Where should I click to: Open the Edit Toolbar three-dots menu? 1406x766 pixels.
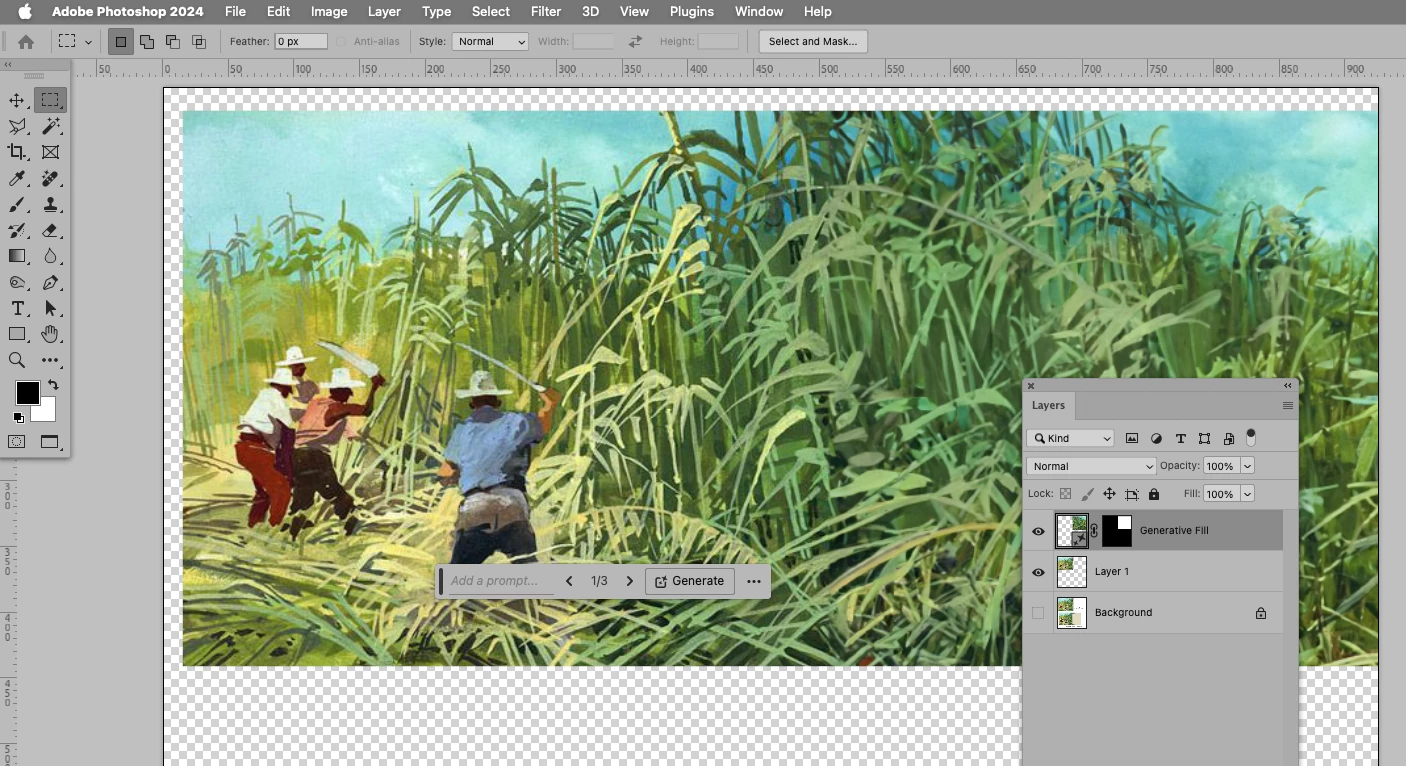(x=50, y=360)
